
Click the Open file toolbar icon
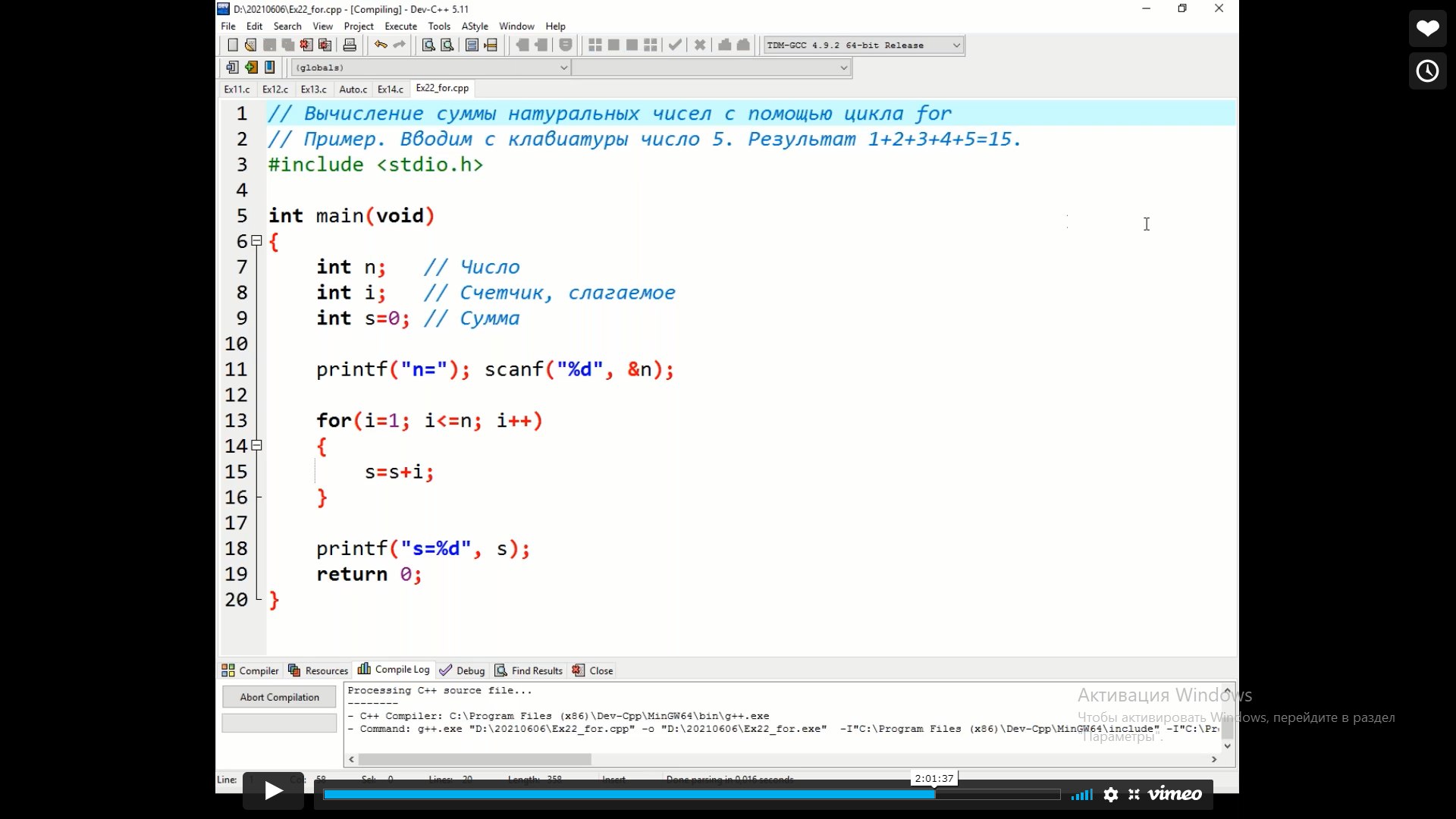(251, 45)
